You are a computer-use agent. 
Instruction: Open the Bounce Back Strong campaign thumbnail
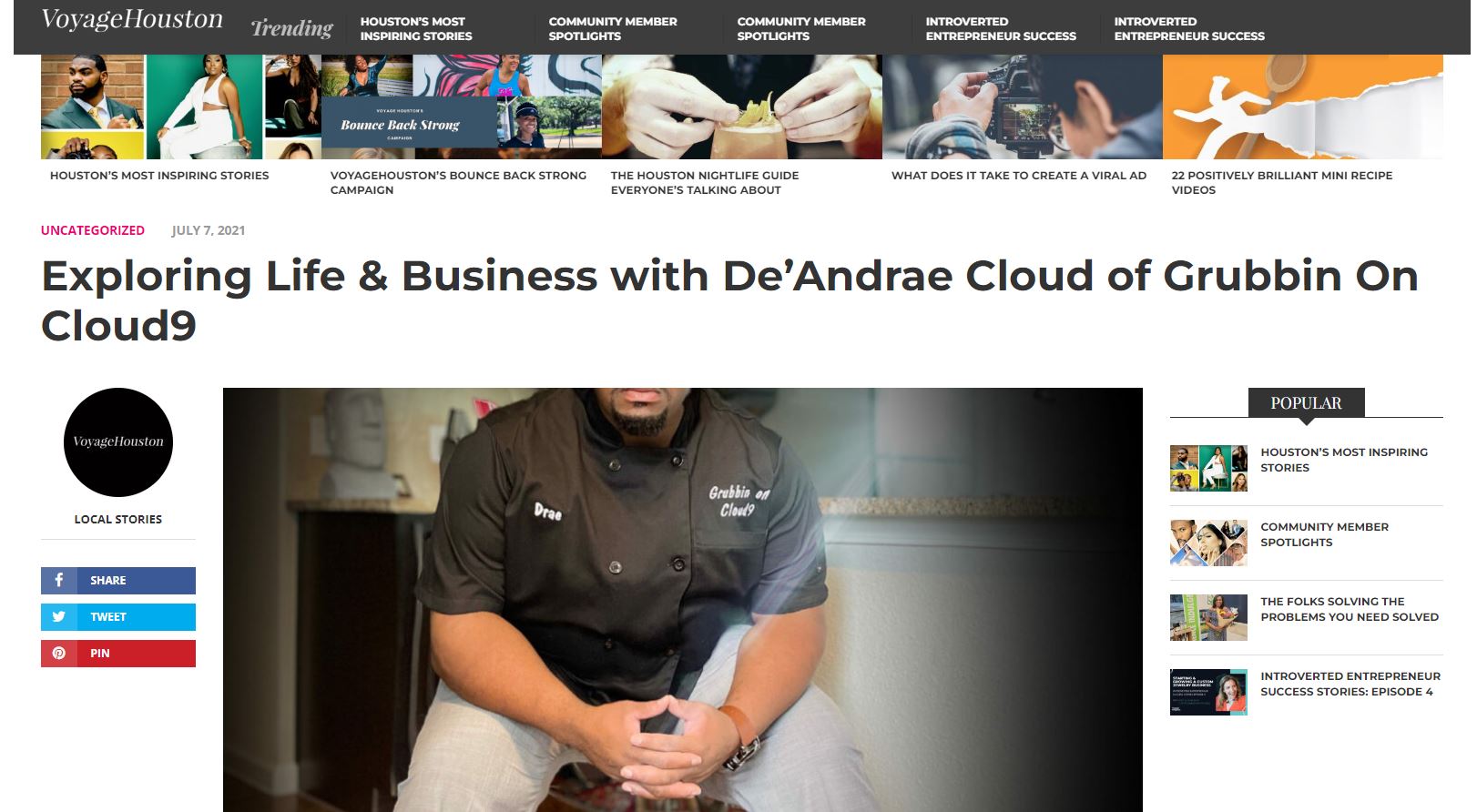pyautogui.click(x=462, y=107)
